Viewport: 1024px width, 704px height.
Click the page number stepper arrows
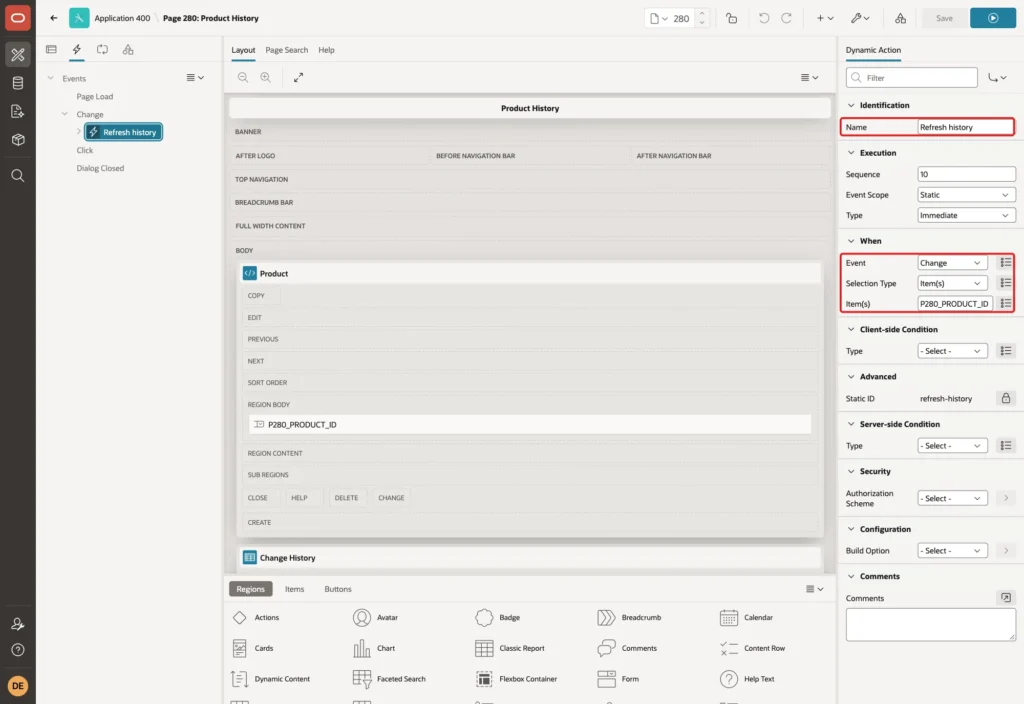702,18
